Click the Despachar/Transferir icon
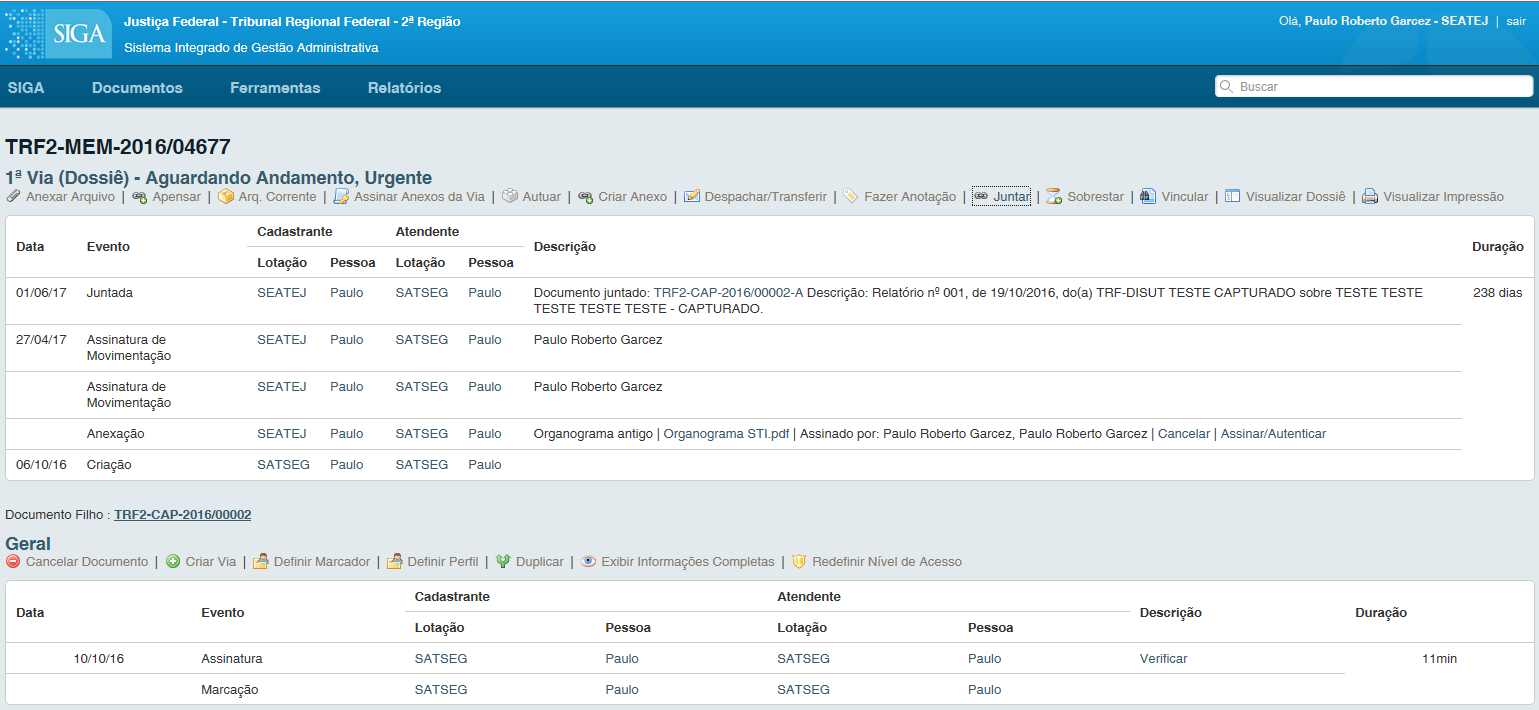Image resolution: width=1539 pixels, height=710 pixels. (x=692, y=197)
